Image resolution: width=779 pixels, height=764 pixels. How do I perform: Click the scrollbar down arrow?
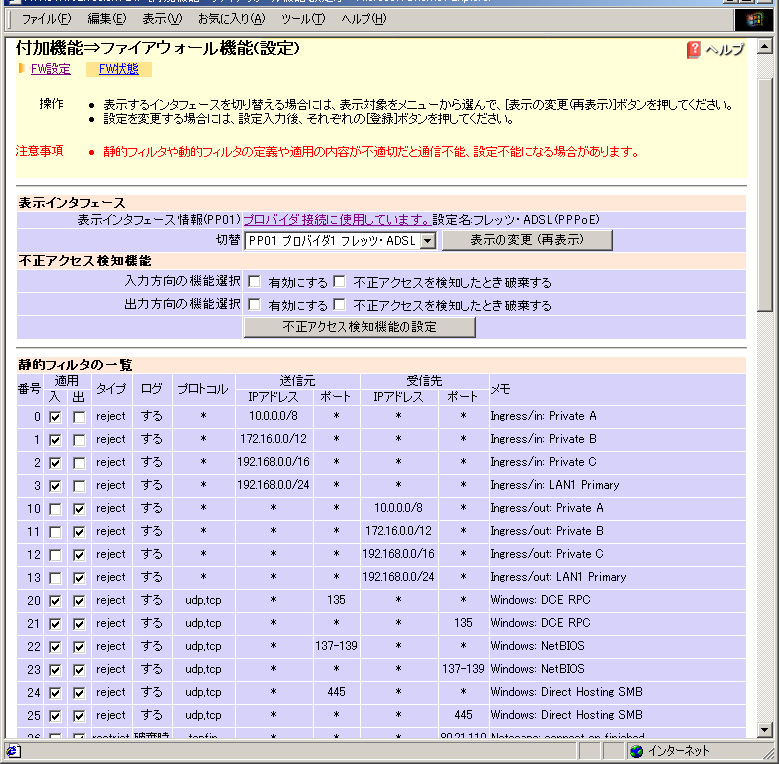pyautogui.click(x=765, y=729)
